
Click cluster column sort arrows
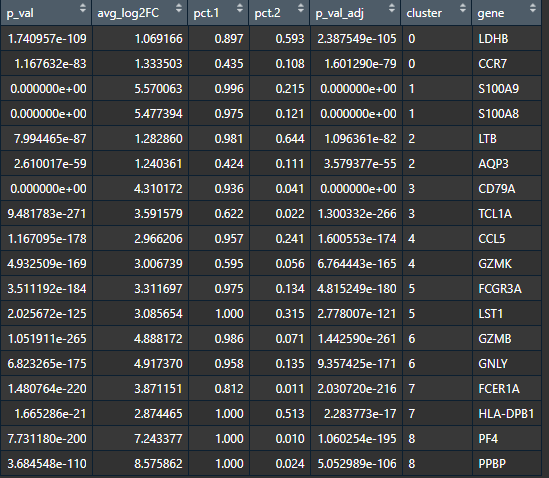pos(463,8)
